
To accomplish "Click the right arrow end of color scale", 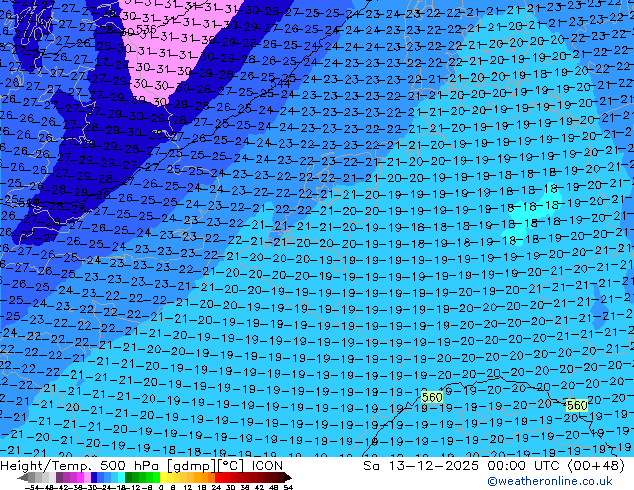I will pos(288,477).
